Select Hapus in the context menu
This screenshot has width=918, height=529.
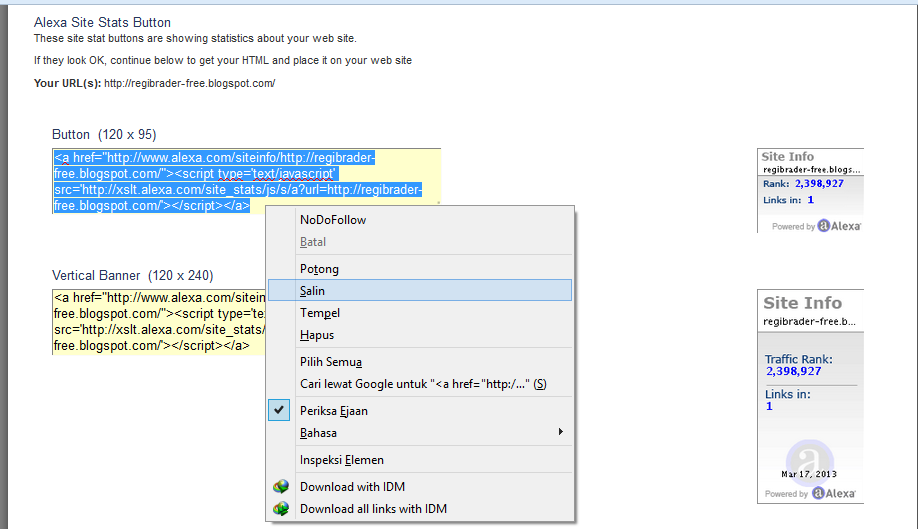[420, 335]
